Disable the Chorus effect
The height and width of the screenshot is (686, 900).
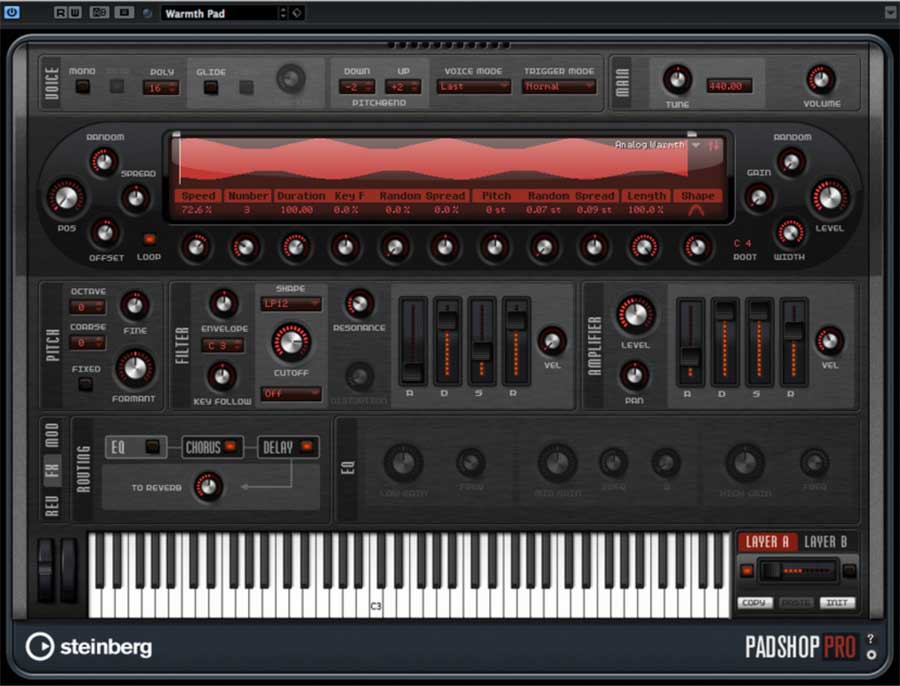click(230, 446)
